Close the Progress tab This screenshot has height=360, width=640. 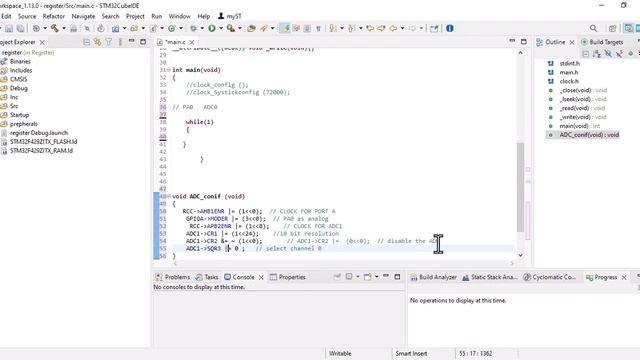point(624,277)
